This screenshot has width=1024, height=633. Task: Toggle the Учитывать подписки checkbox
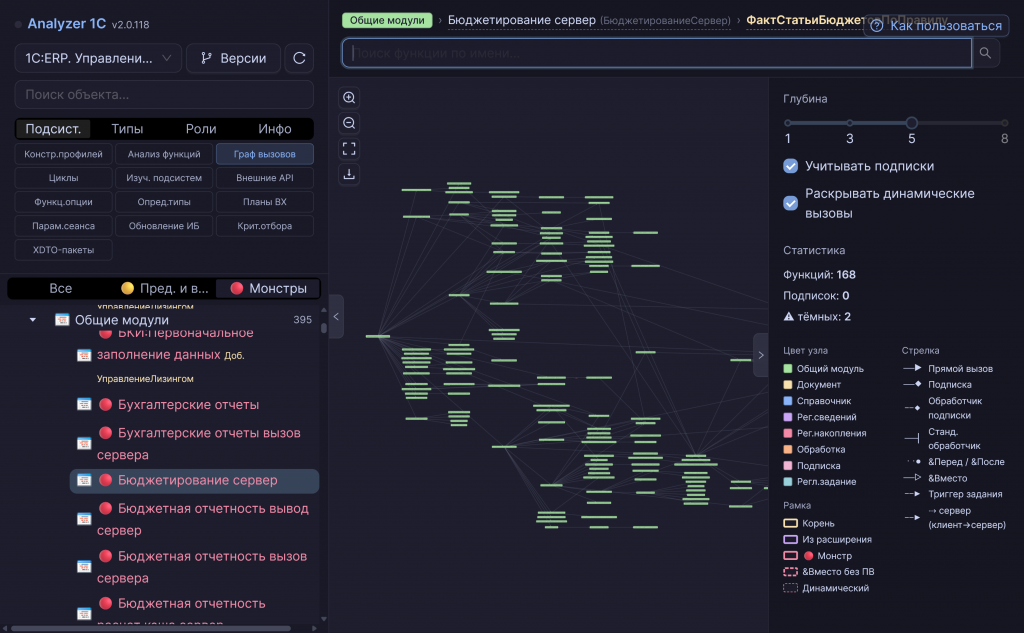(790, 166)
